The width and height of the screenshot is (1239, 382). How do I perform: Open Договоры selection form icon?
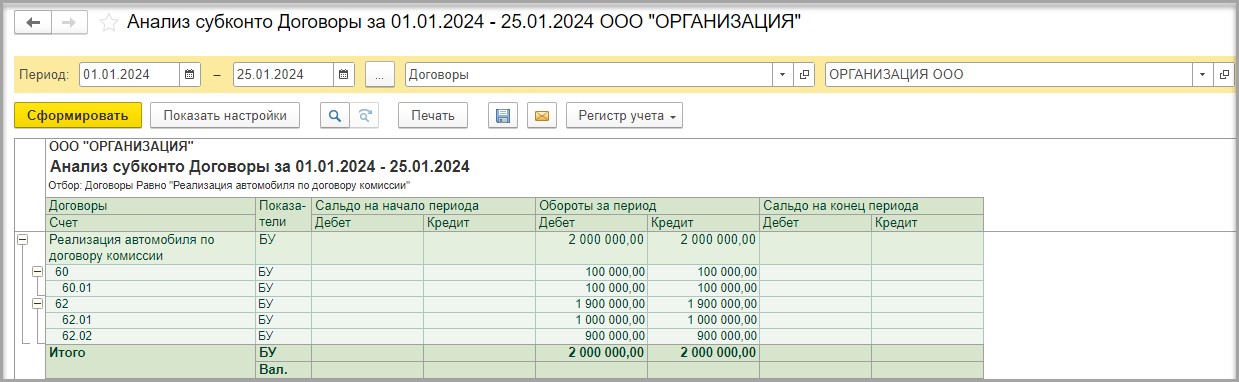[x=805, y=75]
